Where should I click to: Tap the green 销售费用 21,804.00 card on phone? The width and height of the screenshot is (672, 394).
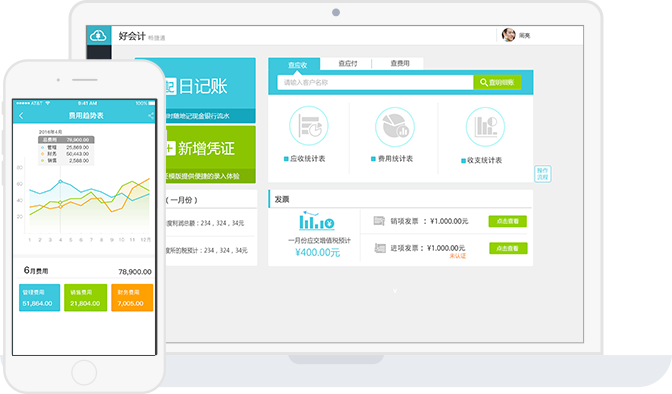tap(86, 298)
